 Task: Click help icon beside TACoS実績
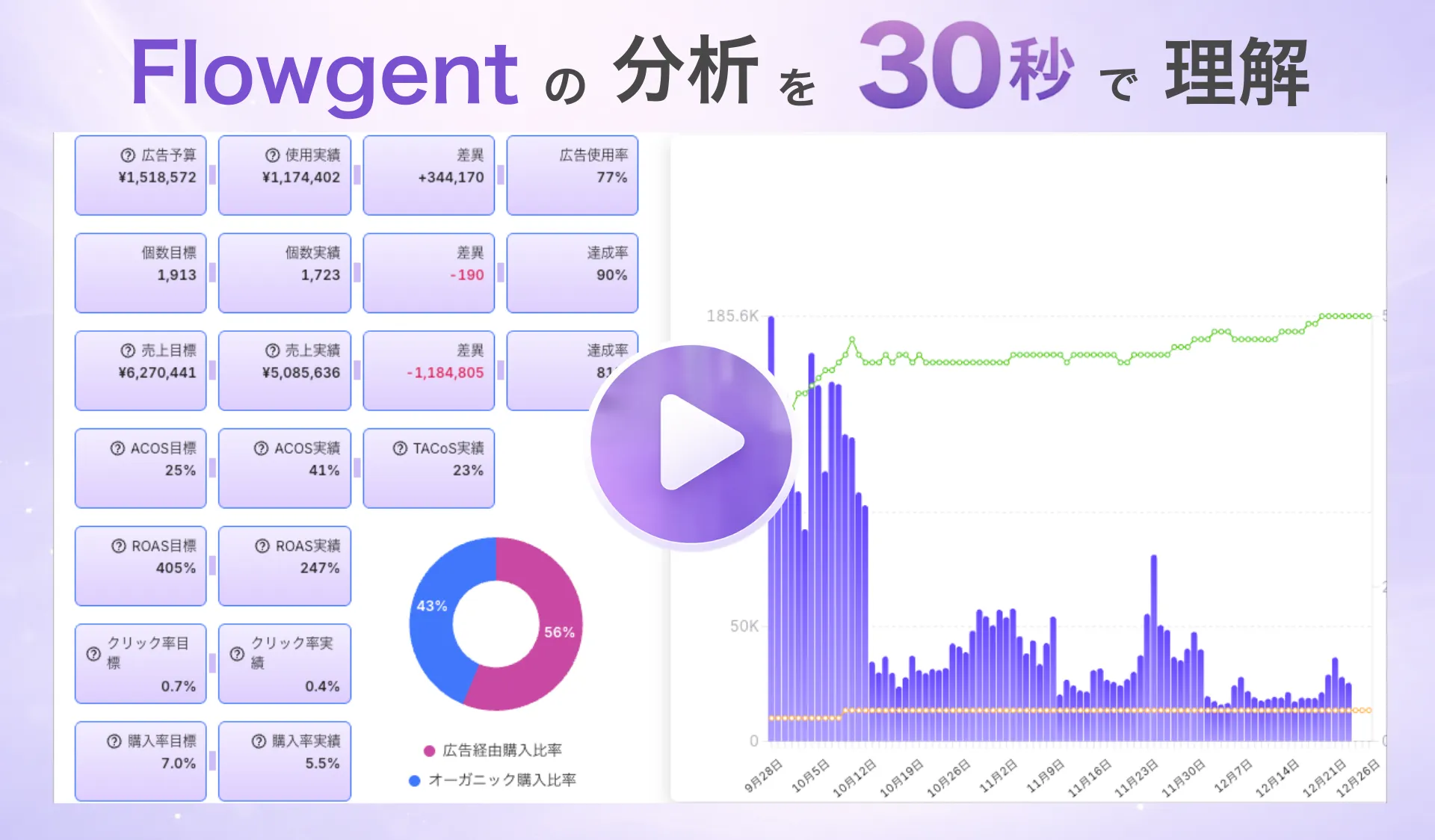click(400, 448)
